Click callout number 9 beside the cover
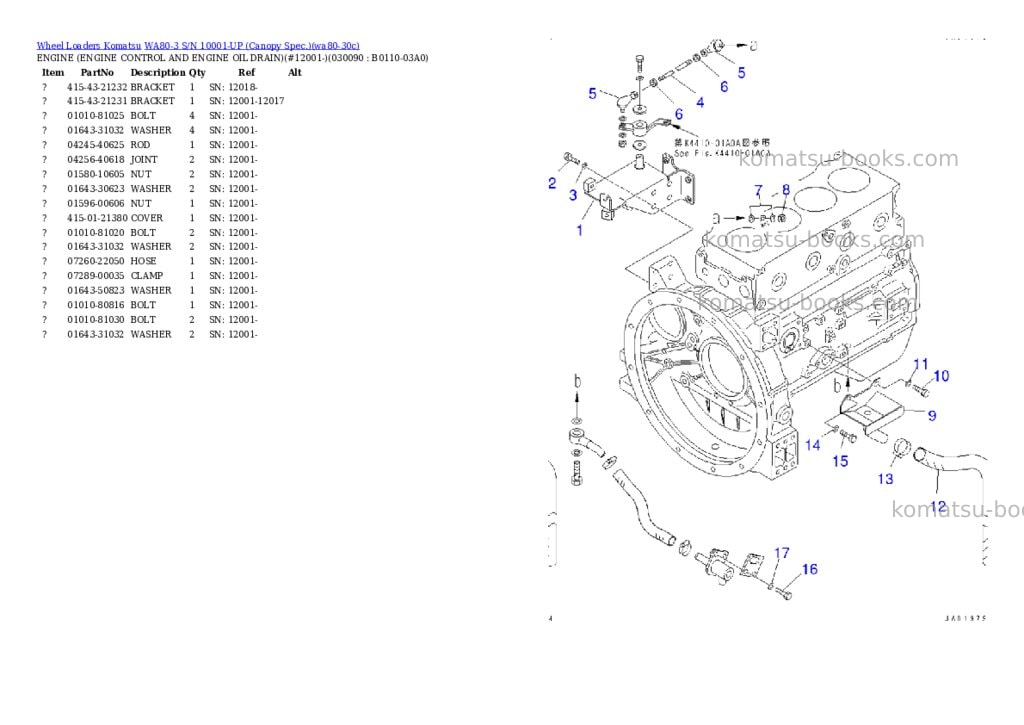Viewport: 1024px width, 725px height. 932,415
